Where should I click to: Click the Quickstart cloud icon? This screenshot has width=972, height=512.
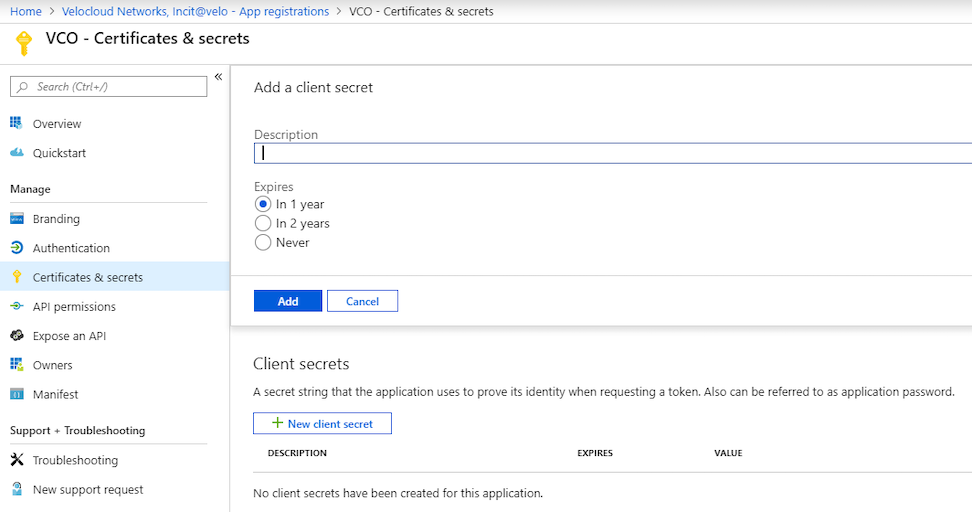coord(16,153)
